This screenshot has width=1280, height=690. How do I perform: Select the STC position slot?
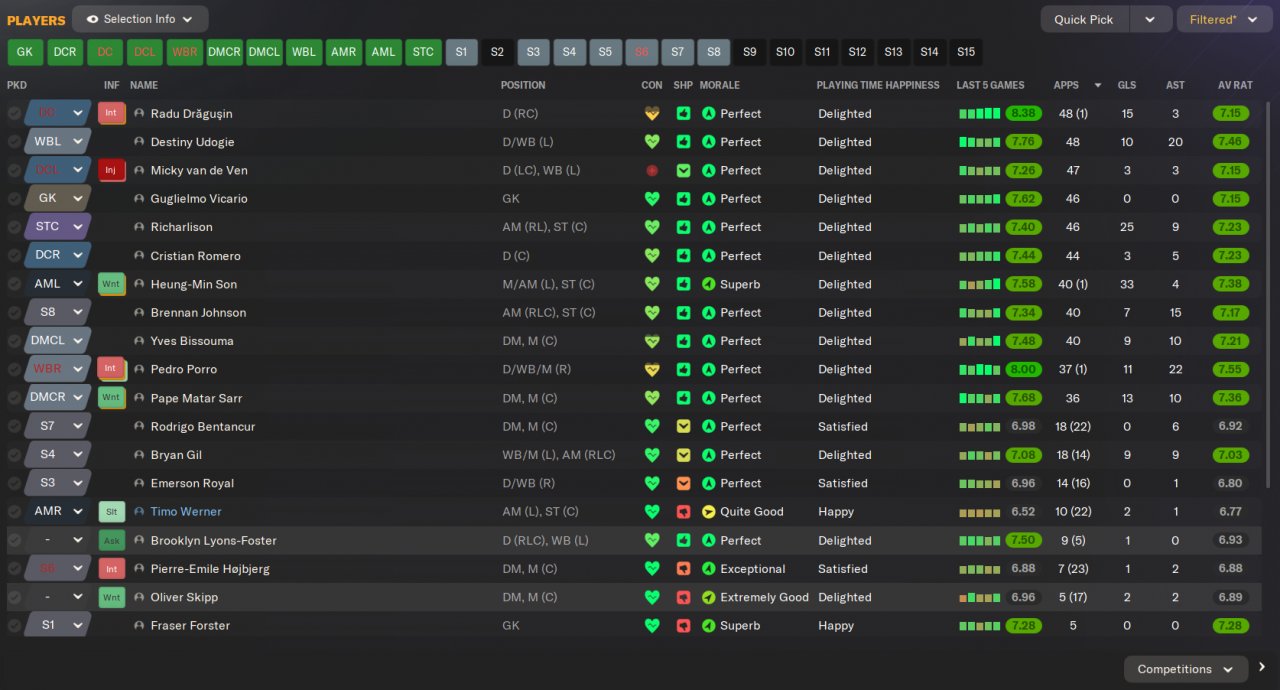pos(423,52)
